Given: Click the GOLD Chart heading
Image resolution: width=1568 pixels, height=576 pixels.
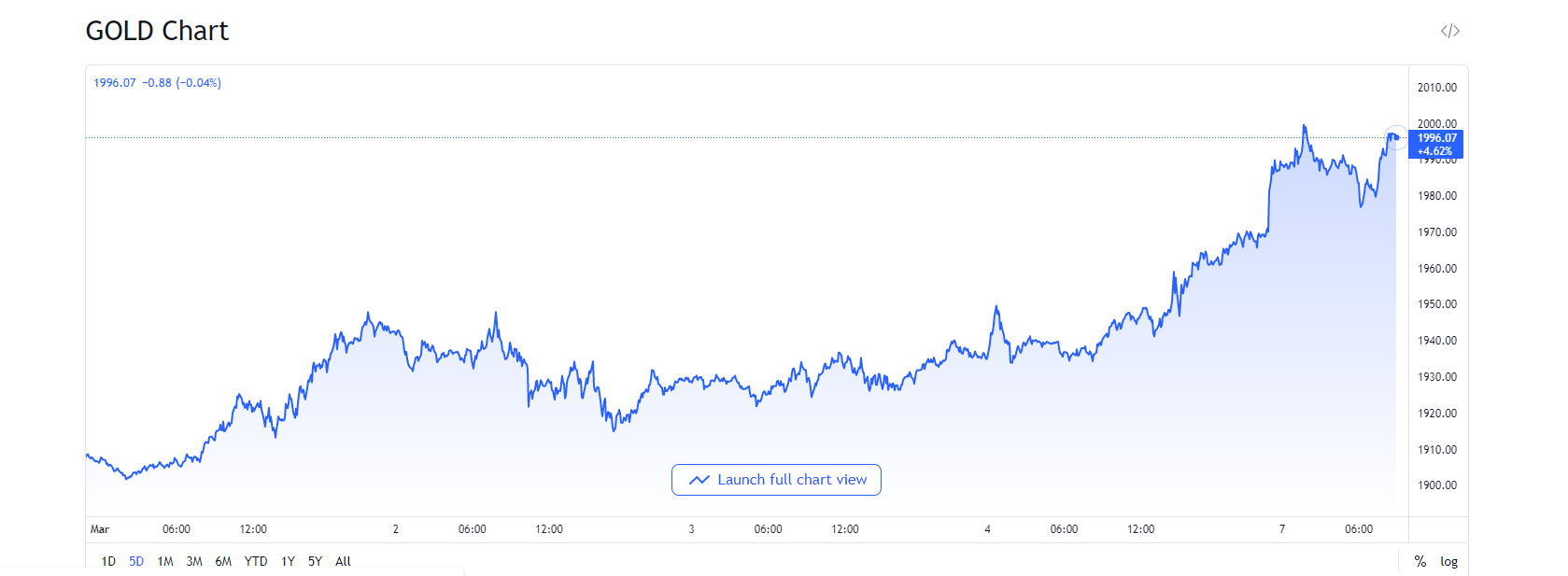Looking at the screenshot, I should click(x=157, y=31).
